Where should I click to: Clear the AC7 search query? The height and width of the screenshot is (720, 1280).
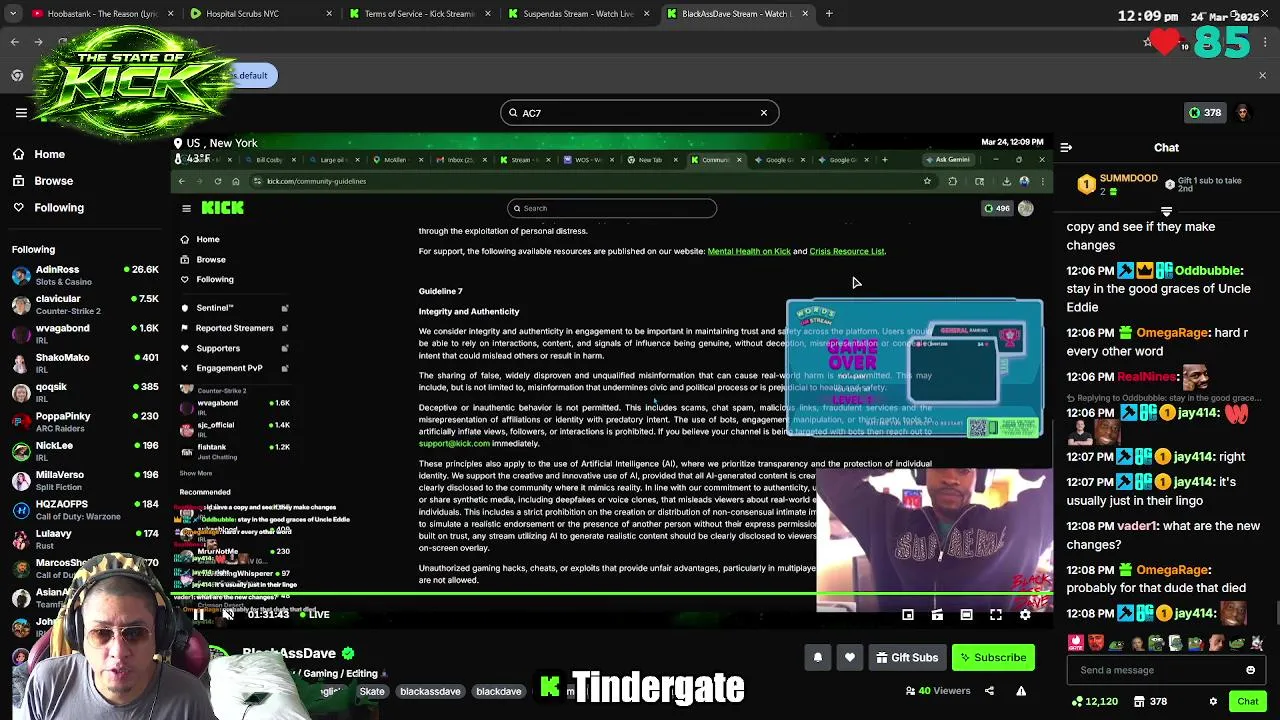(x=764, y=113)
